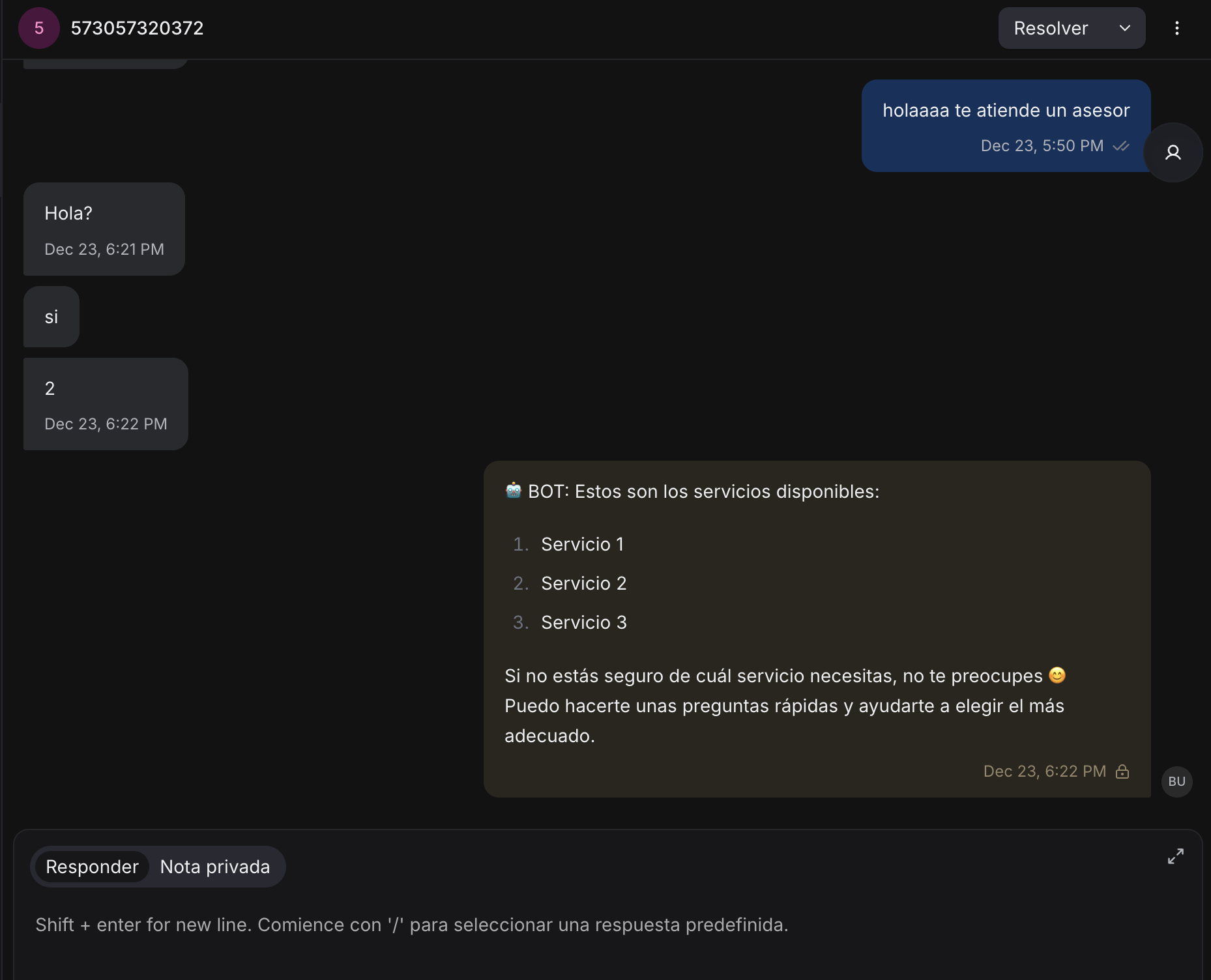Click the contact name 573057320372

[x=137, y=28]
